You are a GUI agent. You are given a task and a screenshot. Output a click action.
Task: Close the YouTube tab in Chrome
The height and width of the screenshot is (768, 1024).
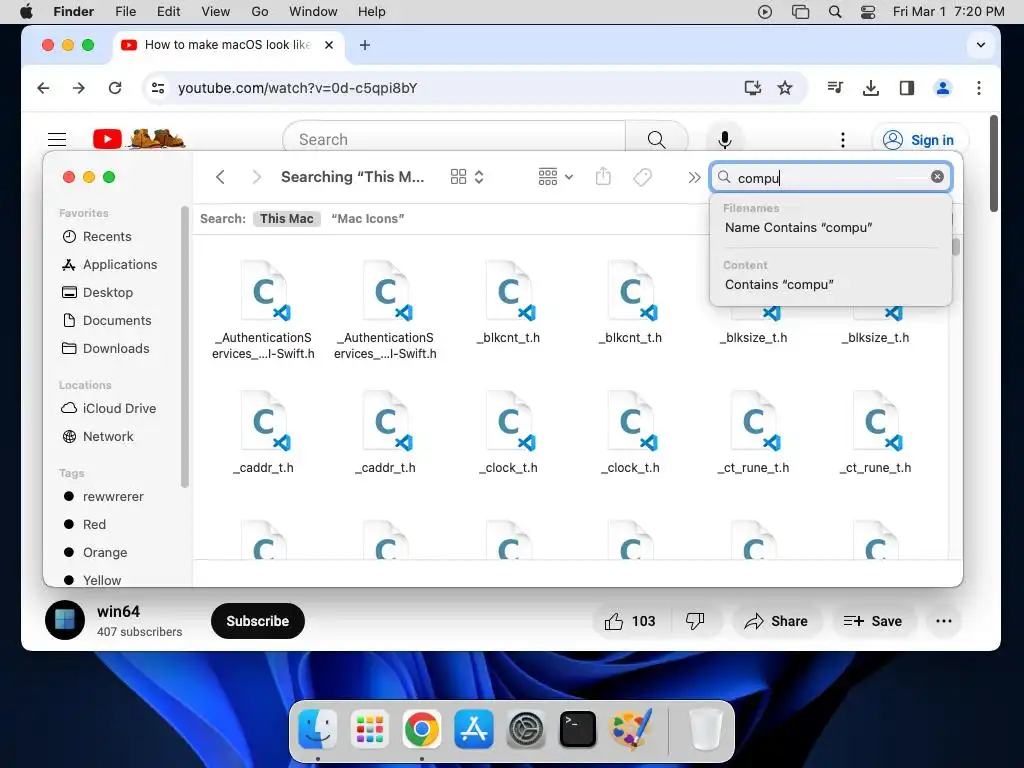pyautogui.click(x=329, y=44)
